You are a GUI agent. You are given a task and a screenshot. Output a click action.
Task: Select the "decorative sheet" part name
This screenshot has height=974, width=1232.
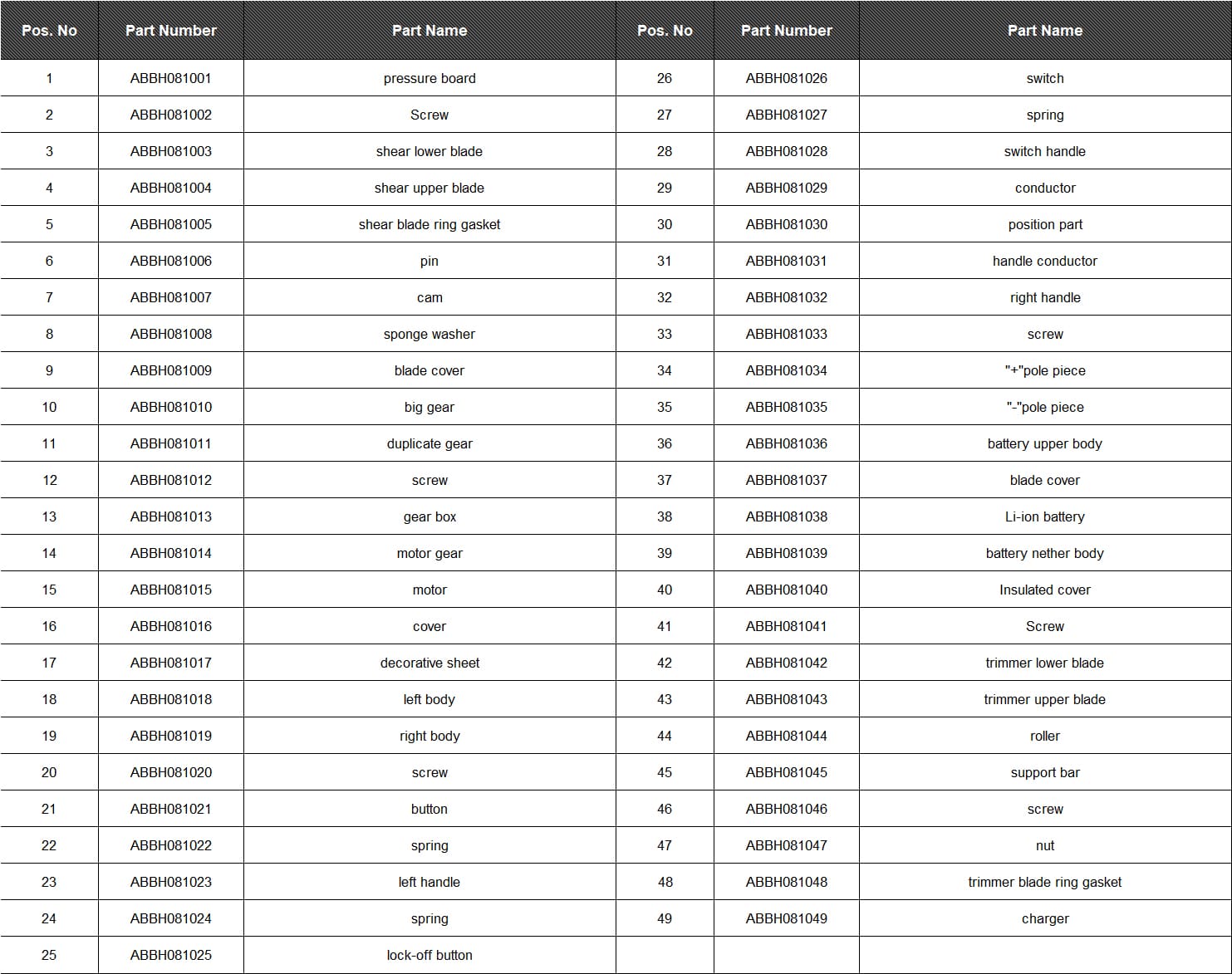429,663
